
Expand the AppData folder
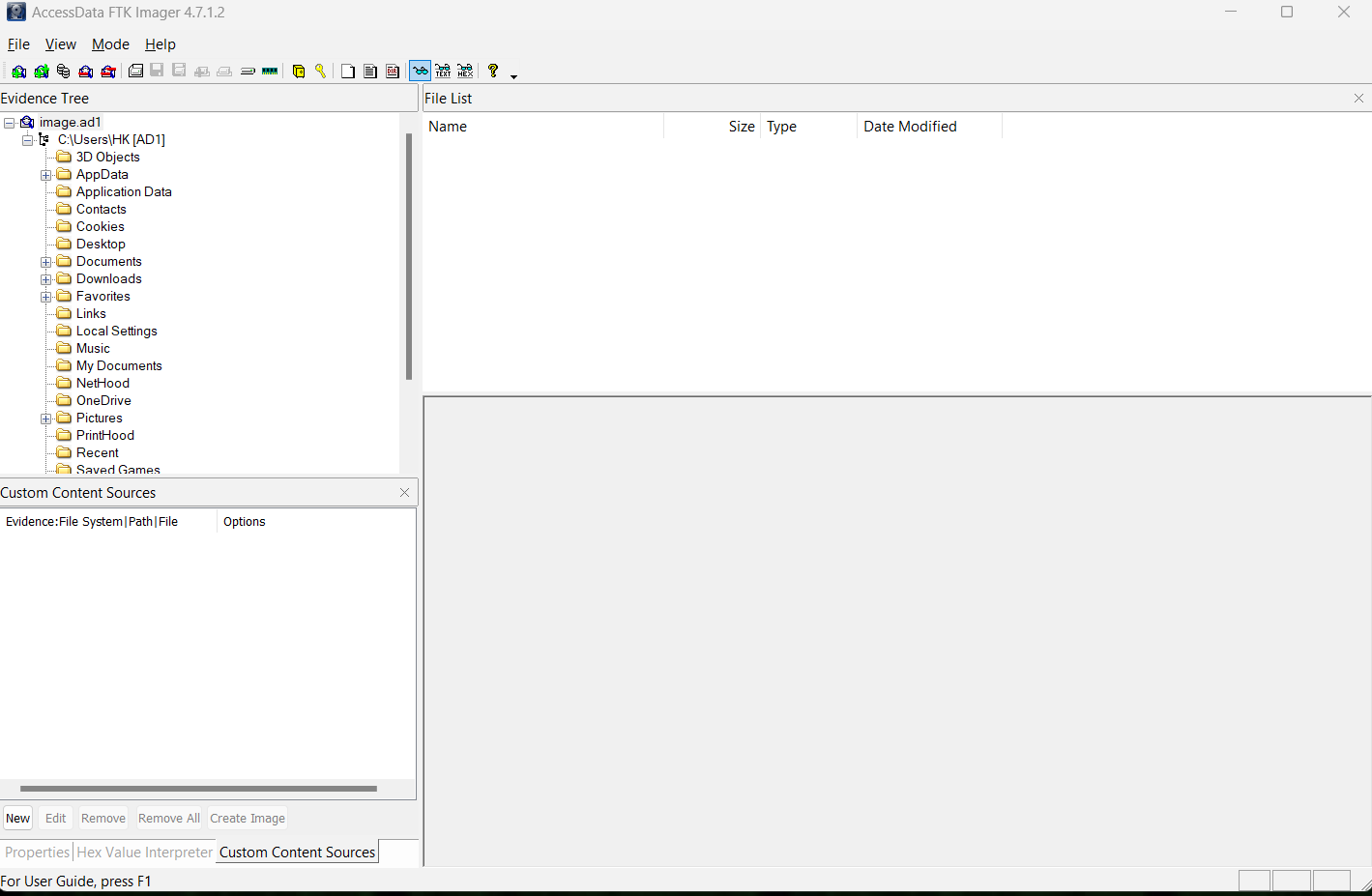[x=45, y=175]
